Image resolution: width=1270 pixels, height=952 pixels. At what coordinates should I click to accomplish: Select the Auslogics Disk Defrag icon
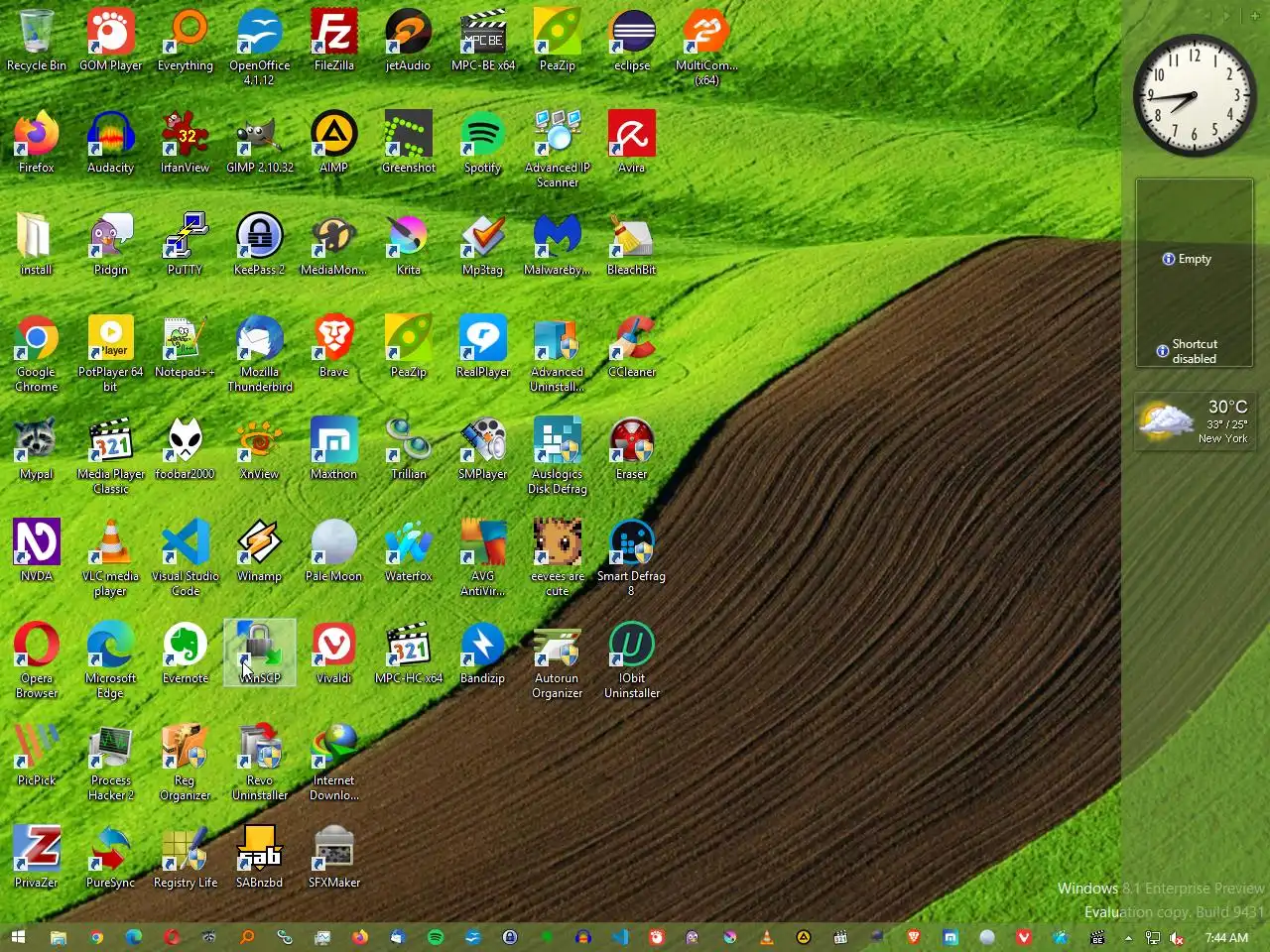point(558,456)
